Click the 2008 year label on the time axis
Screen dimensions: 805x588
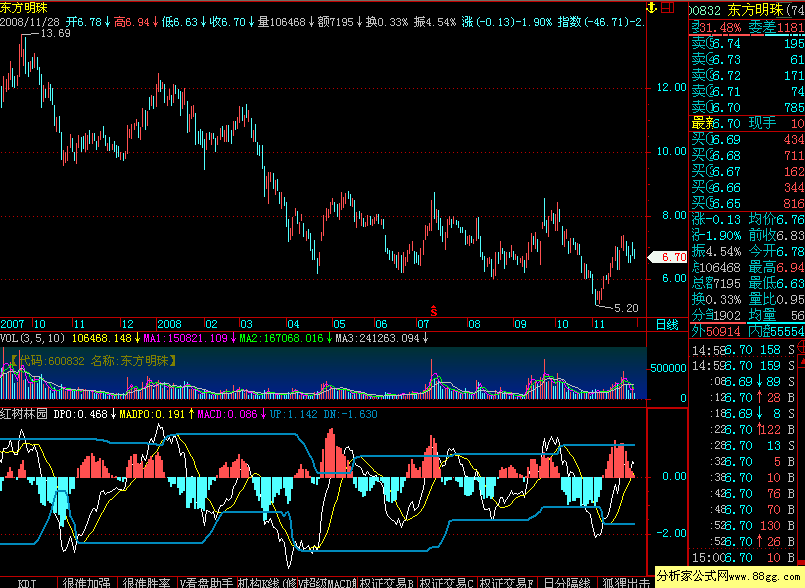[x=169, y=325]
